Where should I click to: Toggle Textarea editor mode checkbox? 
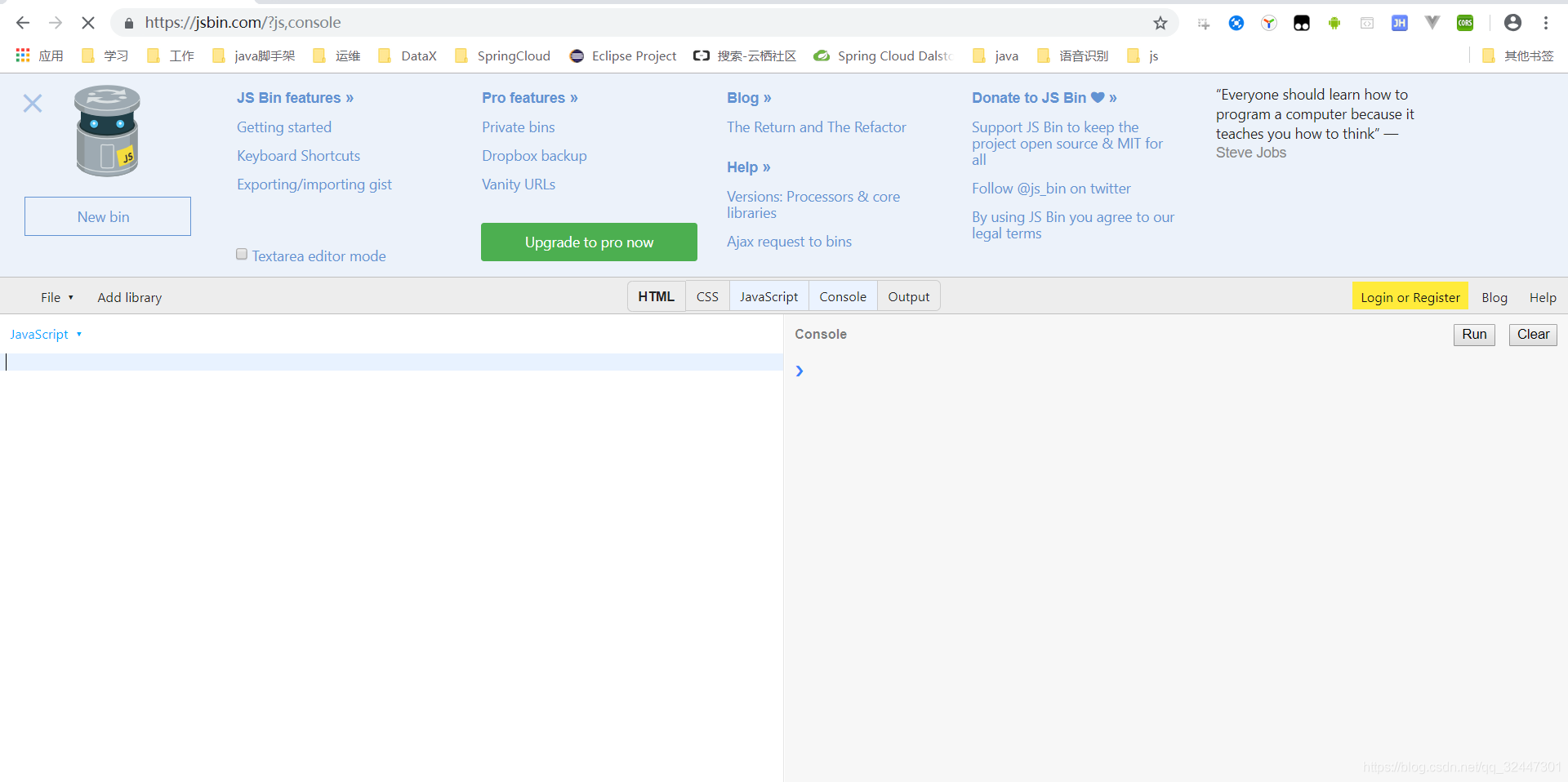(x=242, y=254)
